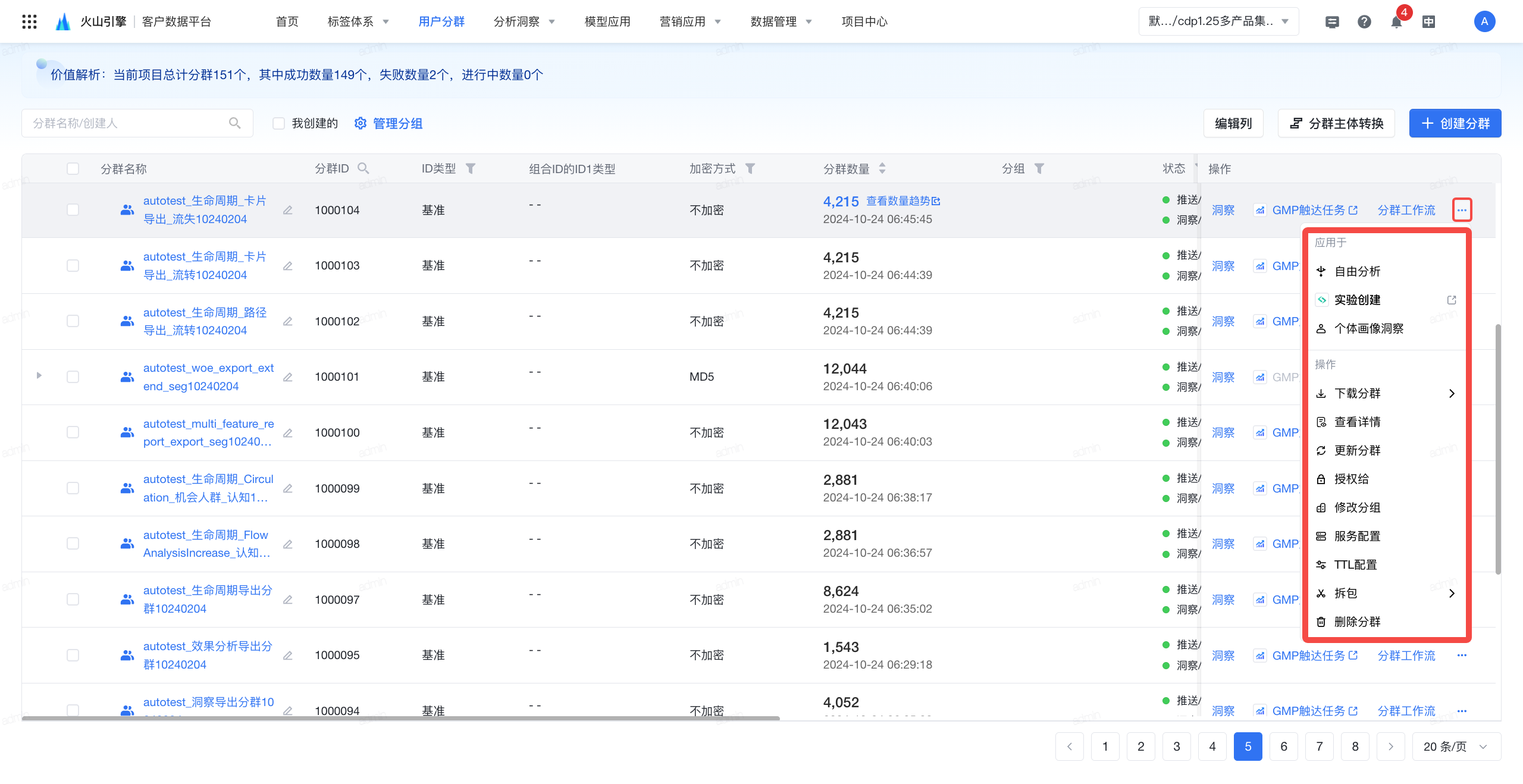Viewport: 1523px width, 784px height.
Task: Open the messages icon in header
Action: pyautogui.click(x=1332, y=22)
